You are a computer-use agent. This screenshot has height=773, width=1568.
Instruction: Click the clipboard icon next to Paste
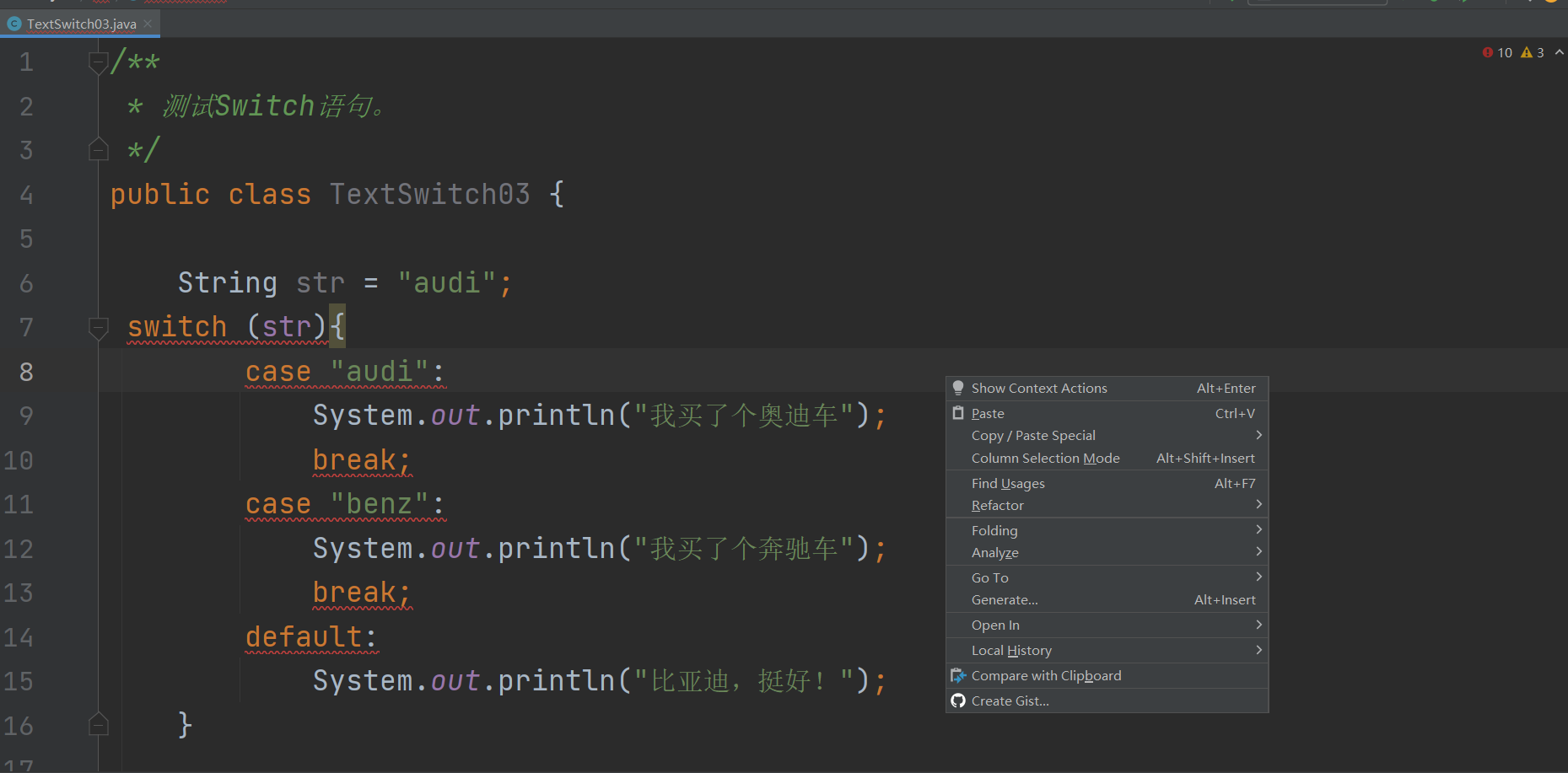958,413
